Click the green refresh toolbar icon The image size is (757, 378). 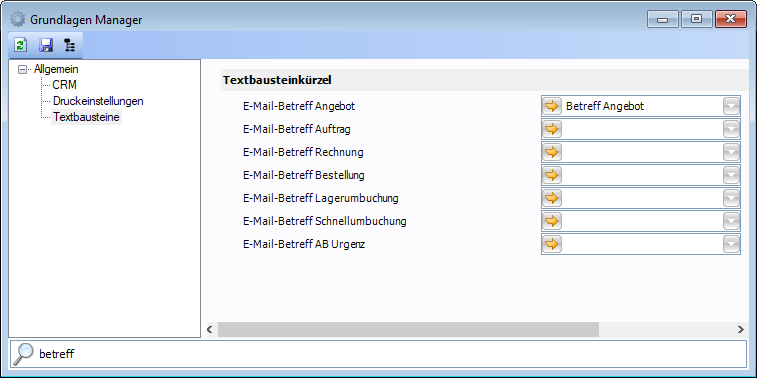(20, 46)
